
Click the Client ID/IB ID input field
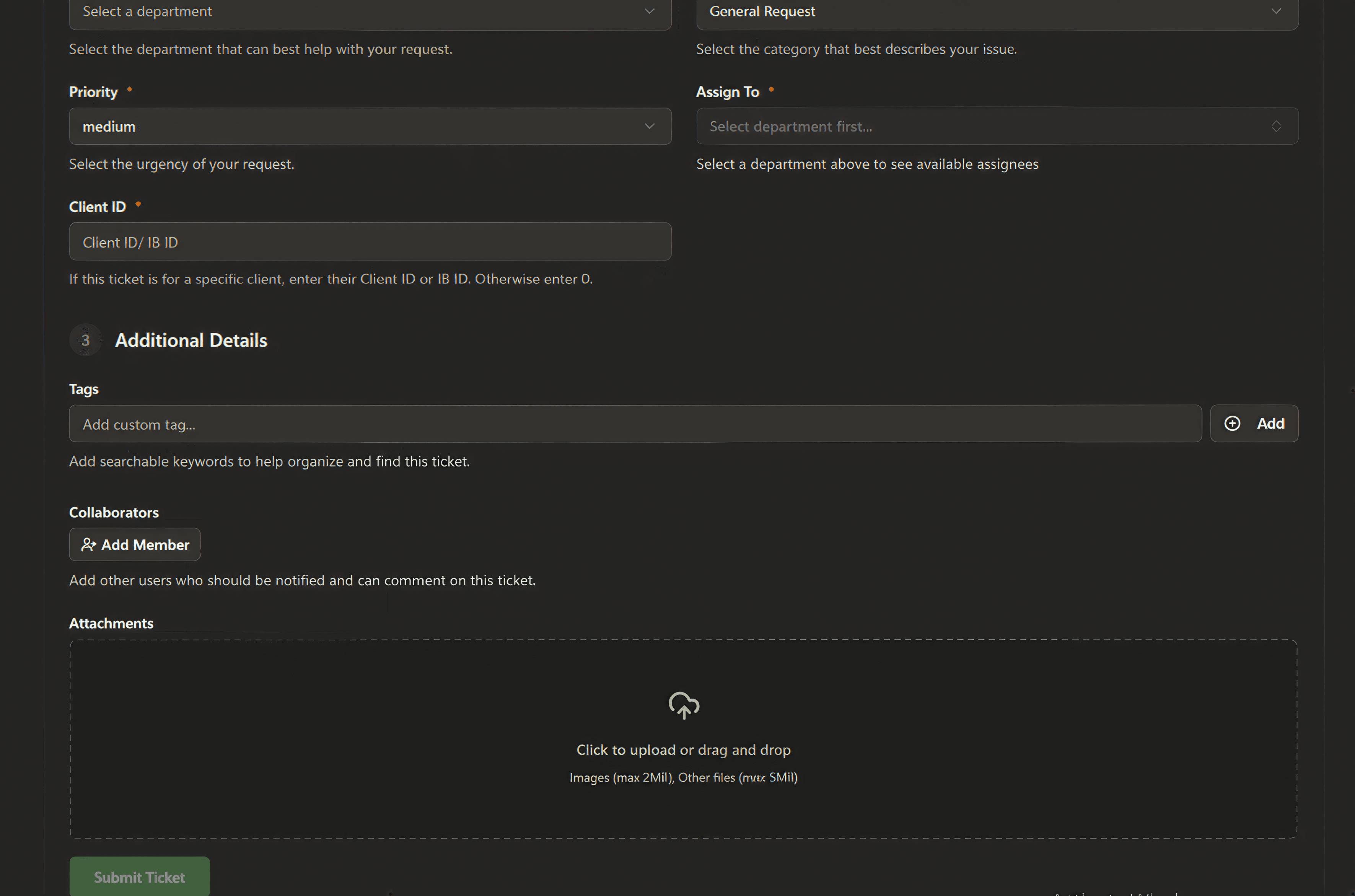pos(370,241)
